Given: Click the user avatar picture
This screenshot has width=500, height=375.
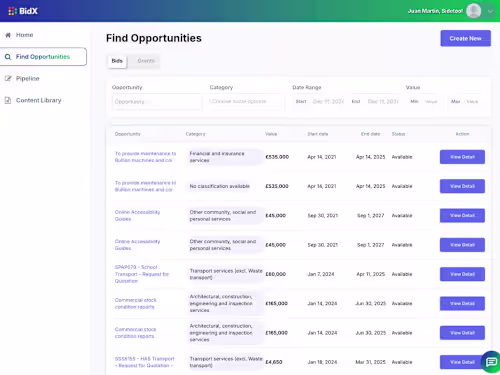Looking at the screenshot, I should point(473,11).
